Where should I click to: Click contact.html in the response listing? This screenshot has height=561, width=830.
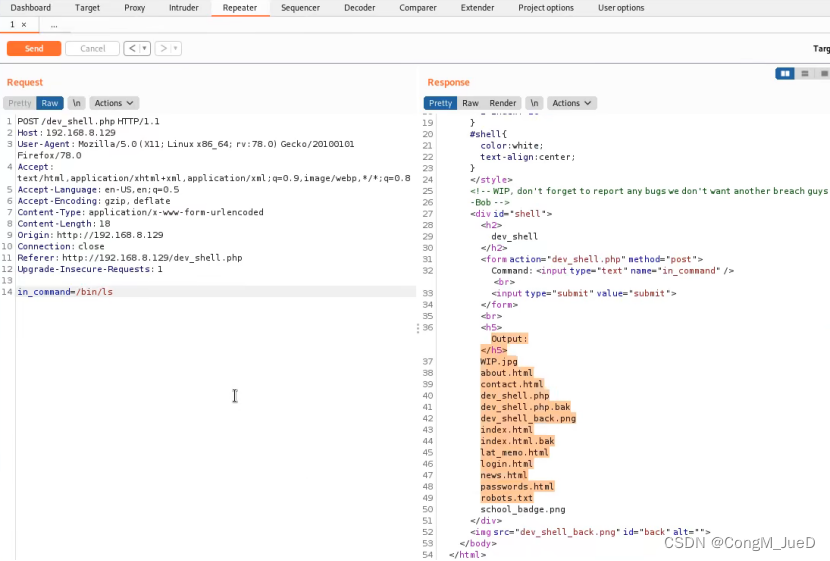512,384
